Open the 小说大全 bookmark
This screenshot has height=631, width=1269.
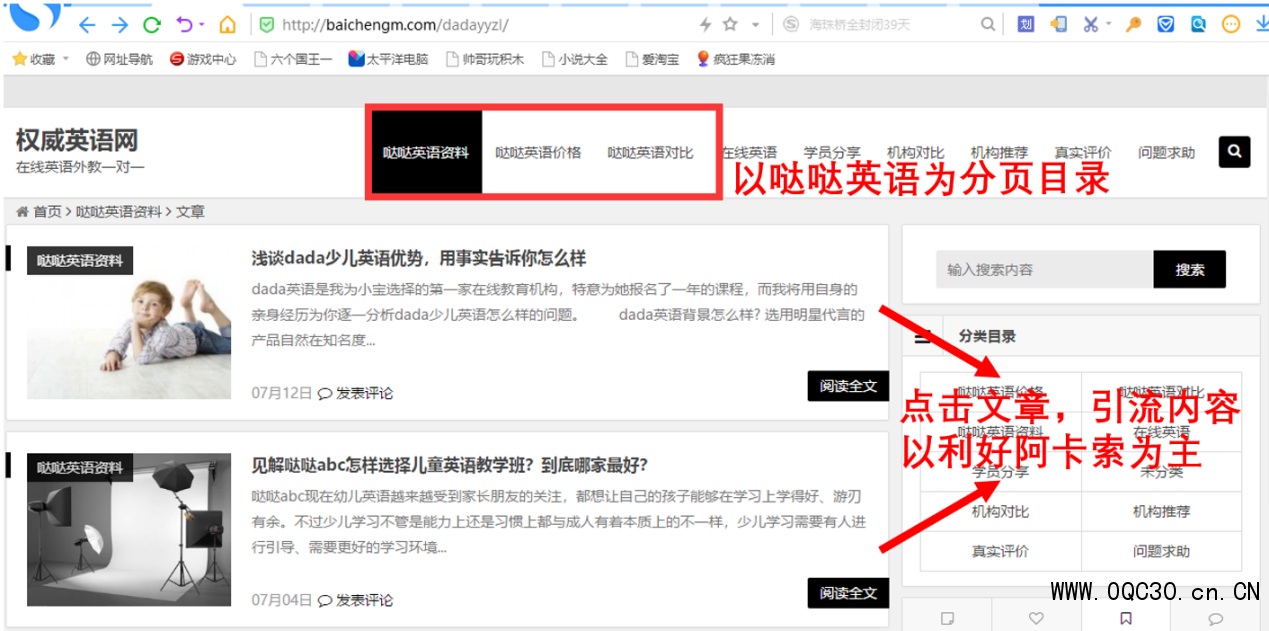(575, 59)
